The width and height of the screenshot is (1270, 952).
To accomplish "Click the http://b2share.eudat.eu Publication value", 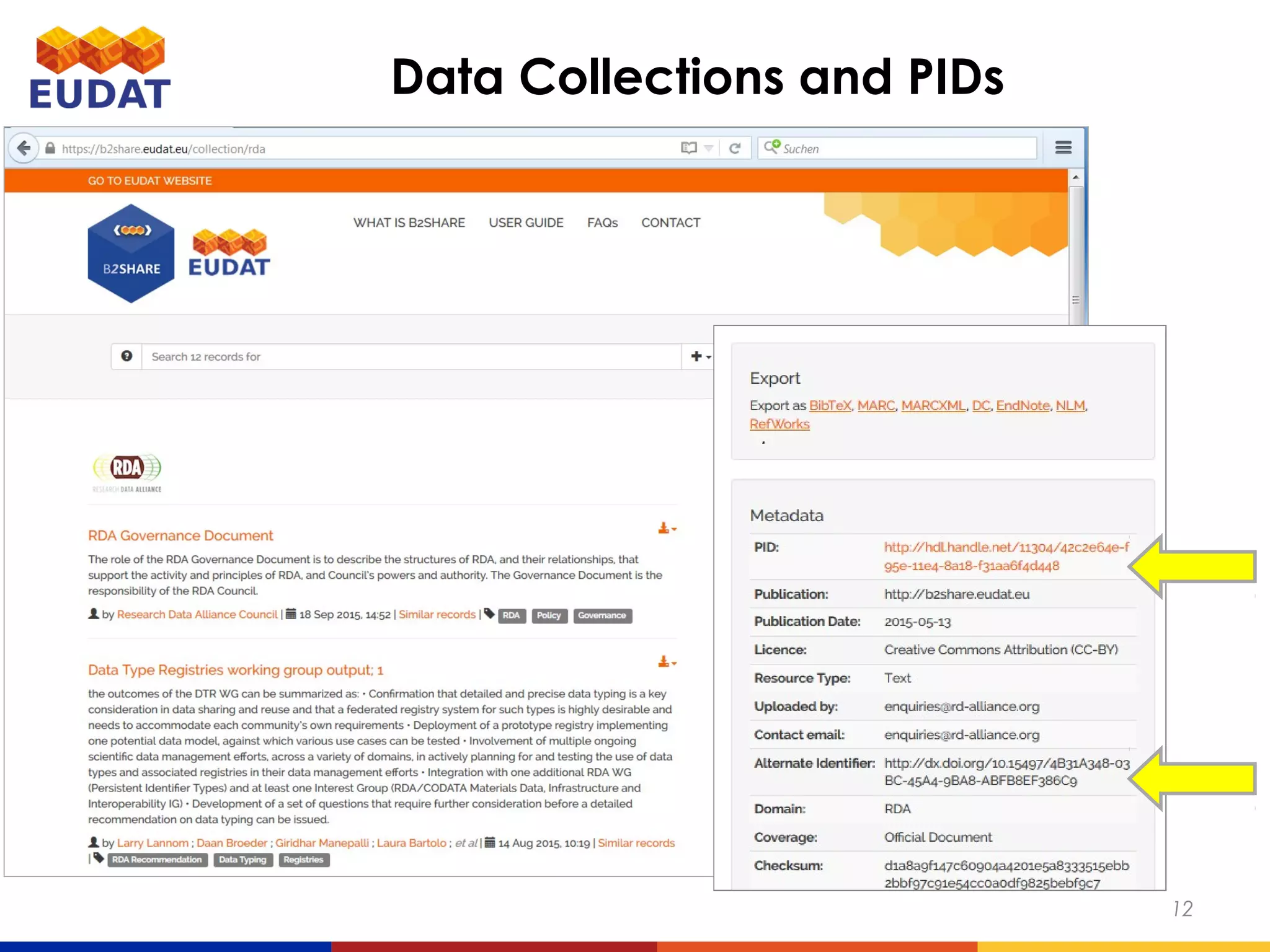I will point(956,594).
